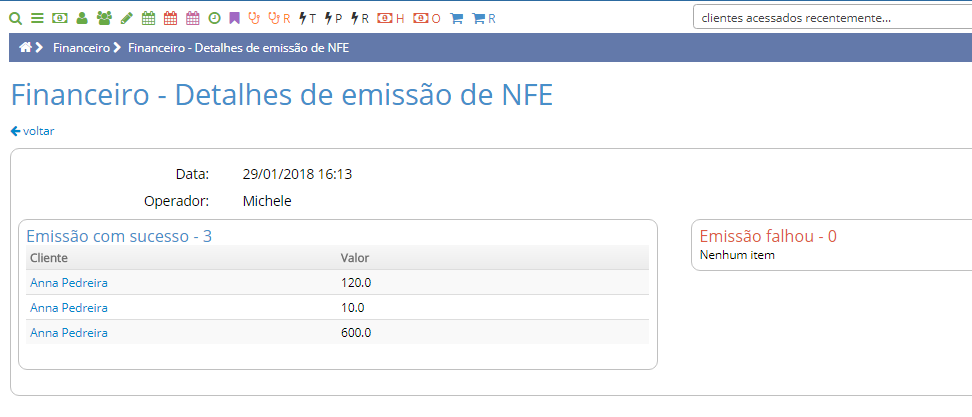Click the green pencil edit icon
The image size is (972, 417).
pyautogui.click(x=126, y=18)
